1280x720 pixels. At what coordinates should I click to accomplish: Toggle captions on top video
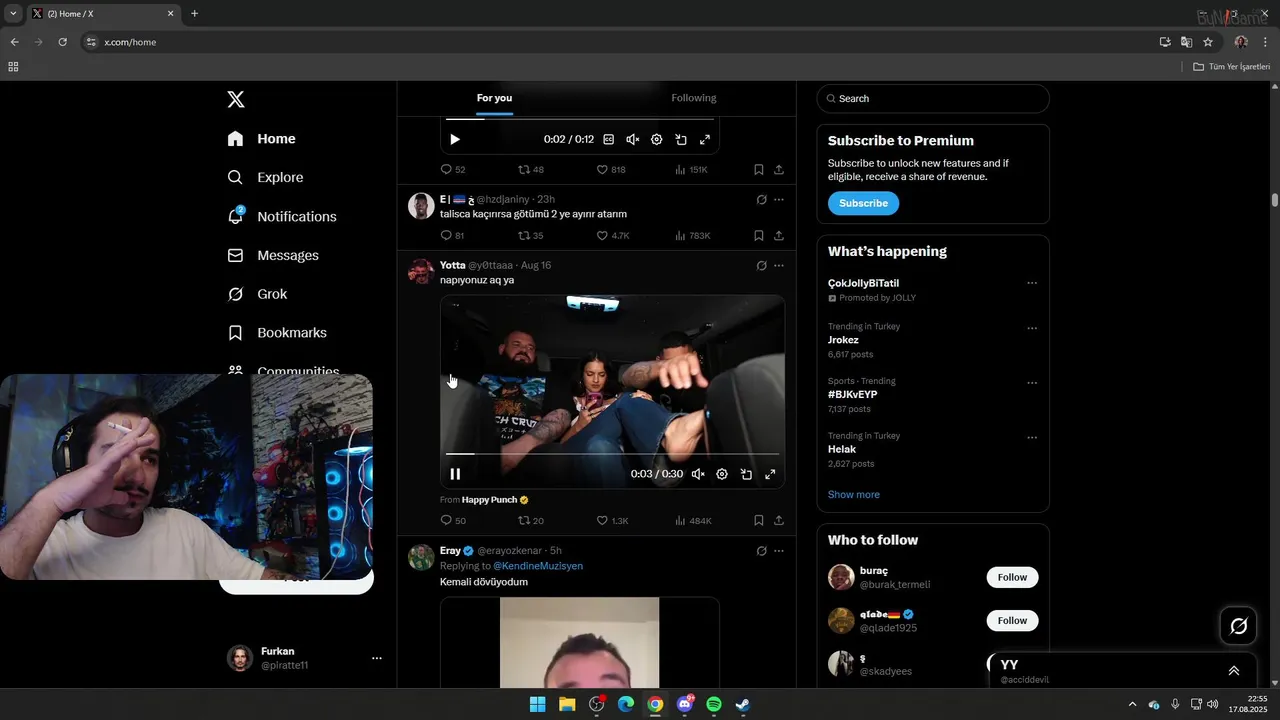pos(609,140)
